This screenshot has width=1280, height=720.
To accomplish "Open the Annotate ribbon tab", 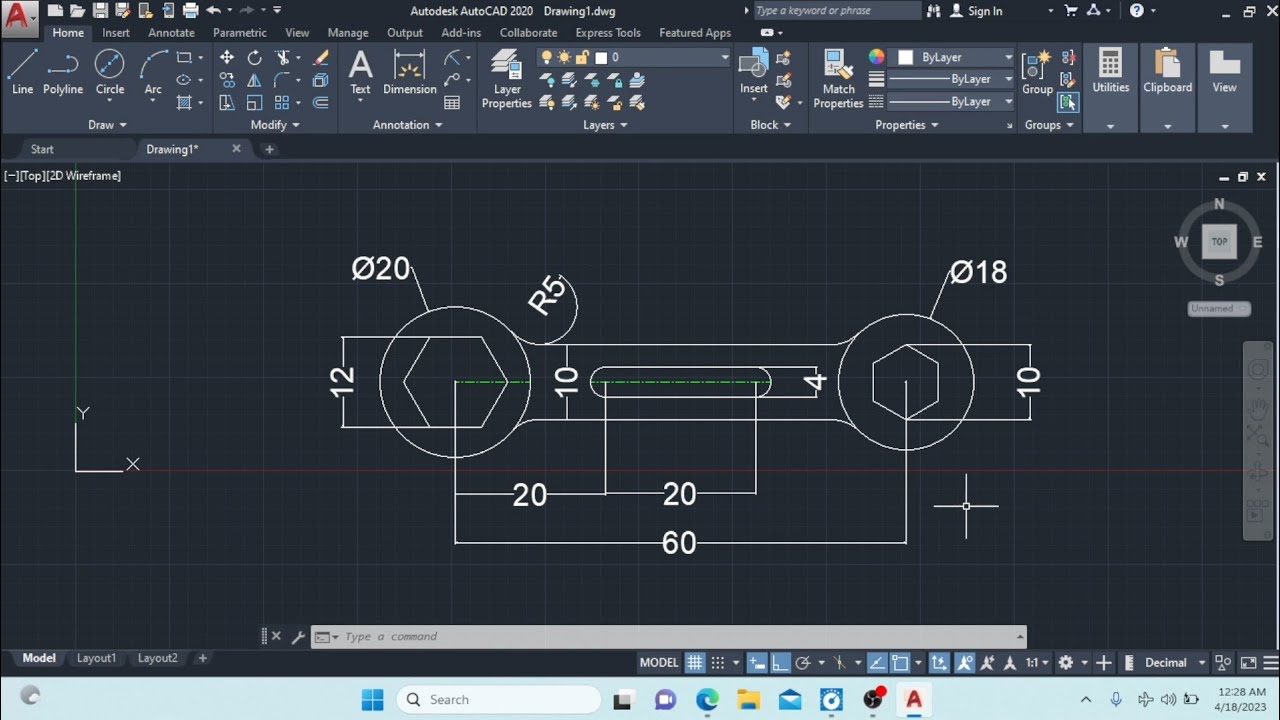I will click(x=171, y=33).
